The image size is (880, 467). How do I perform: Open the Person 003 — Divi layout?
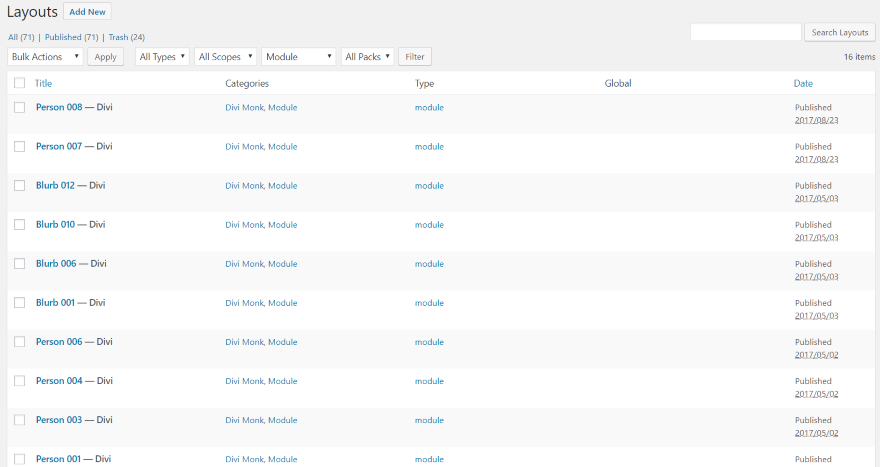59,420
